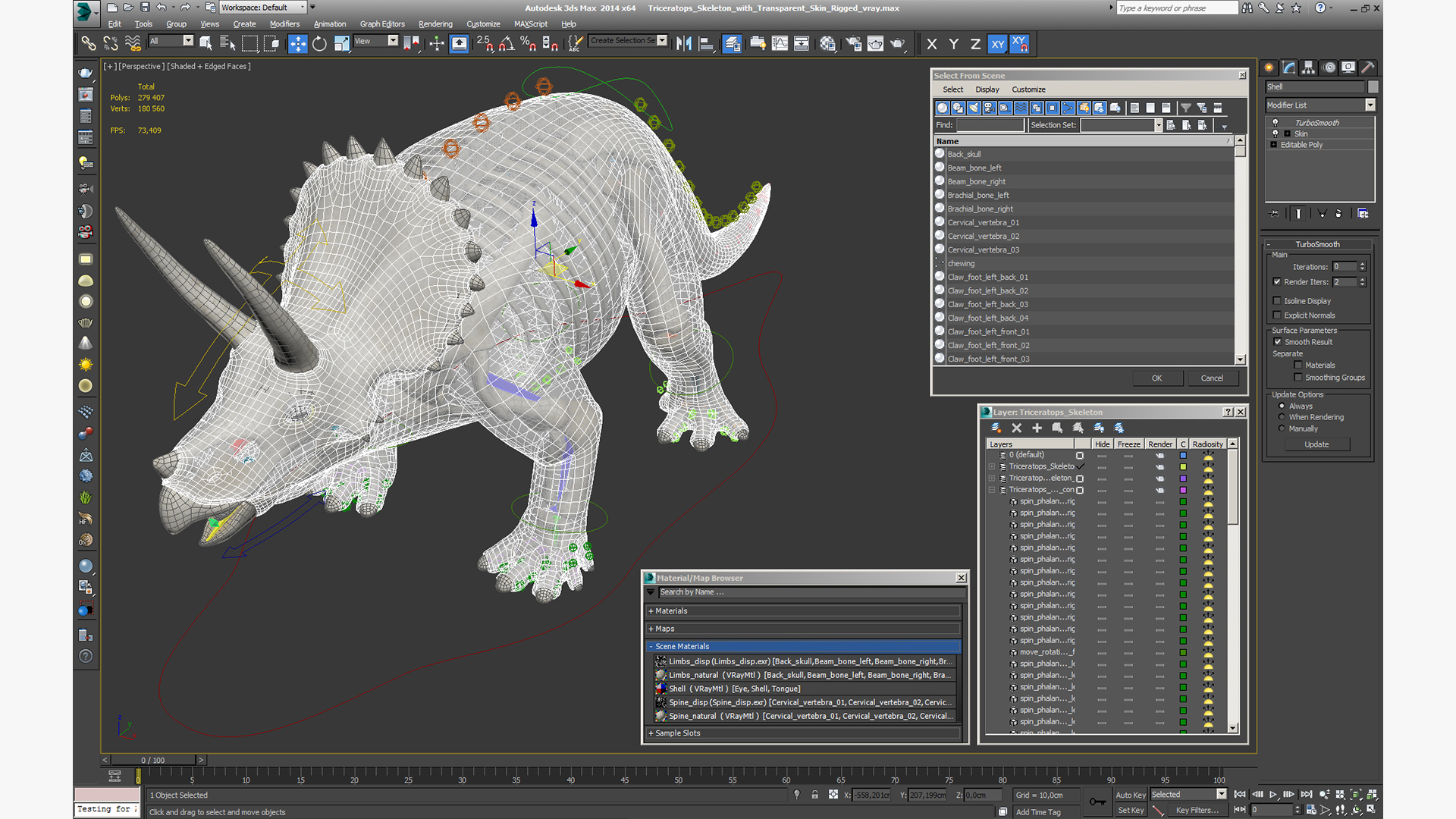The image size is (1456, 819).
Task: Toggle the selection lock icon
Action: (x=814, y=795)
